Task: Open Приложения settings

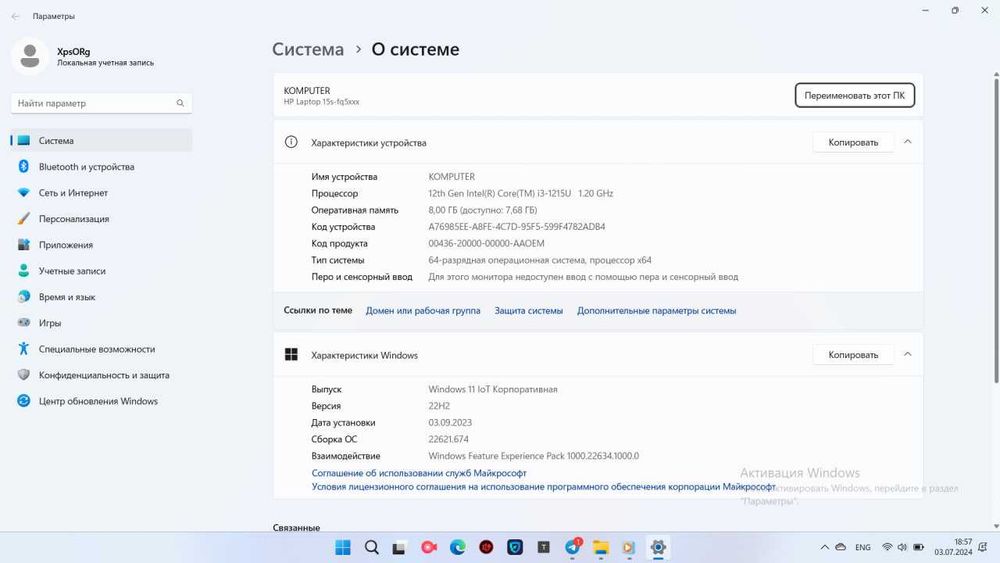Action: [101, 245]
